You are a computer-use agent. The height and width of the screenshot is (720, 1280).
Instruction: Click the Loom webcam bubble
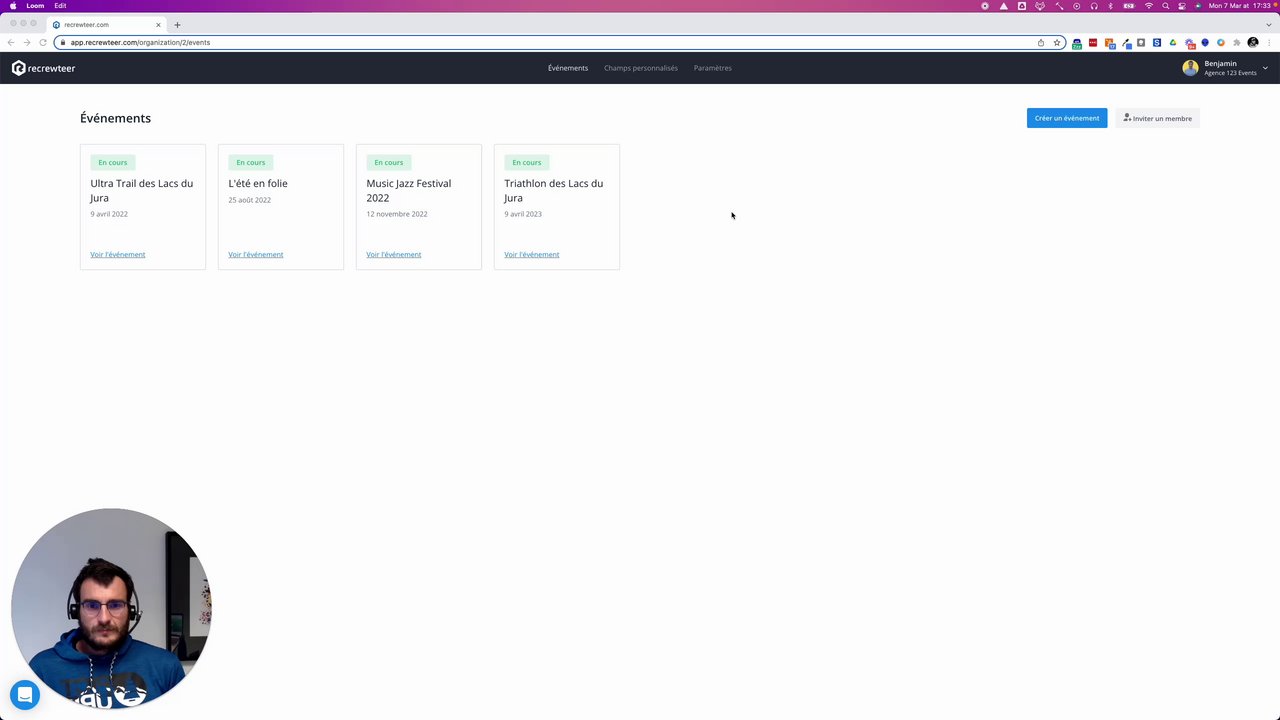coord(111,608)
